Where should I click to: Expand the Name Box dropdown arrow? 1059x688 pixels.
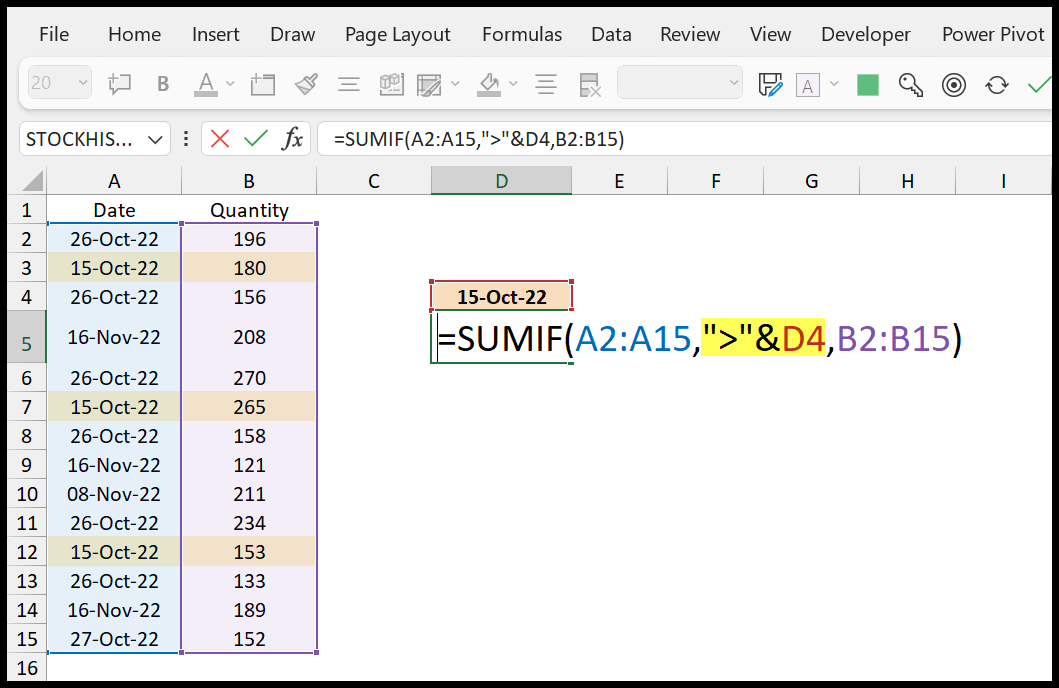[155, 140]
